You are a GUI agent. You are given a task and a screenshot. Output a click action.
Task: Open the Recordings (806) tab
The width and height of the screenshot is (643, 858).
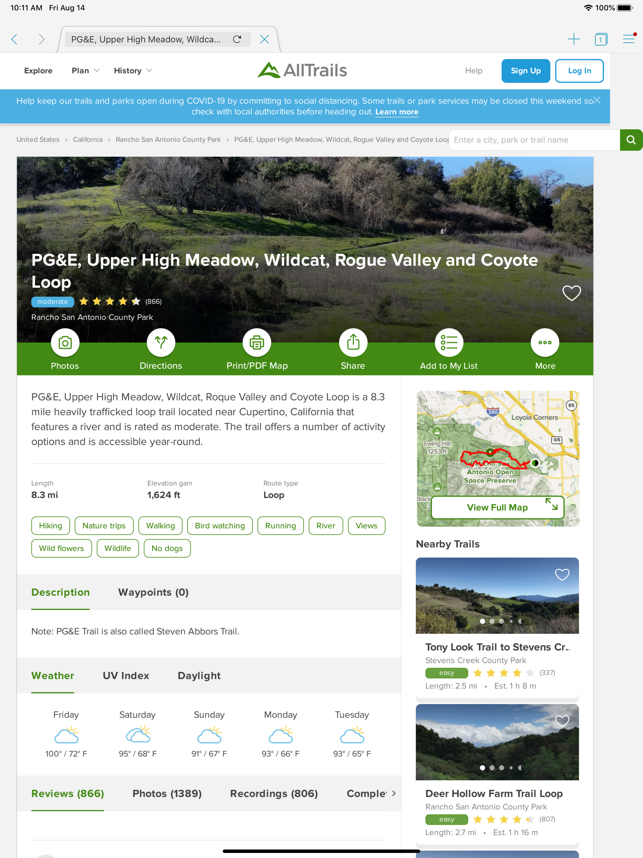274,793
